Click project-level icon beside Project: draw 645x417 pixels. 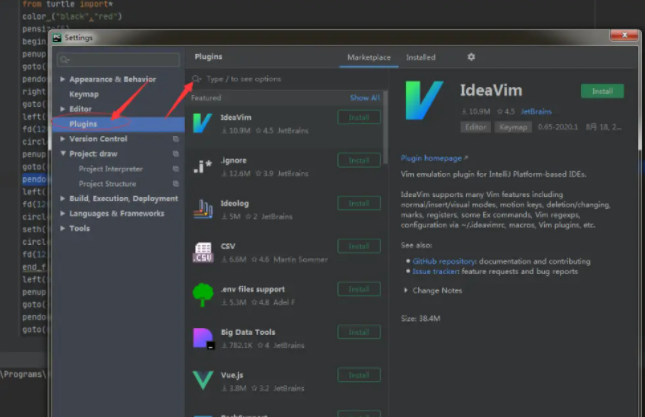(x=176, y=154)
